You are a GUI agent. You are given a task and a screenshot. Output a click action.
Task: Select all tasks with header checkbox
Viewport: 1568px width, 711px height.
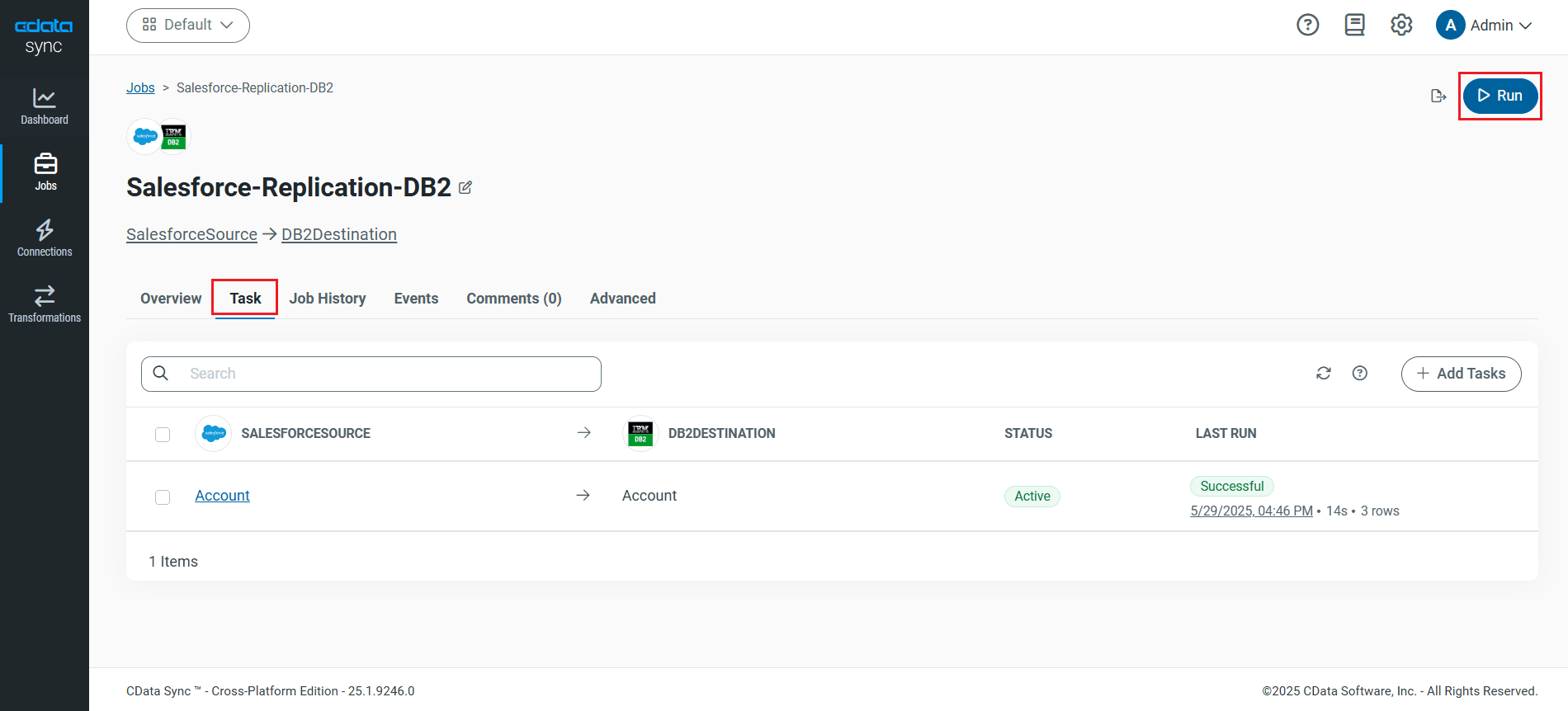(x=163, y=434)
